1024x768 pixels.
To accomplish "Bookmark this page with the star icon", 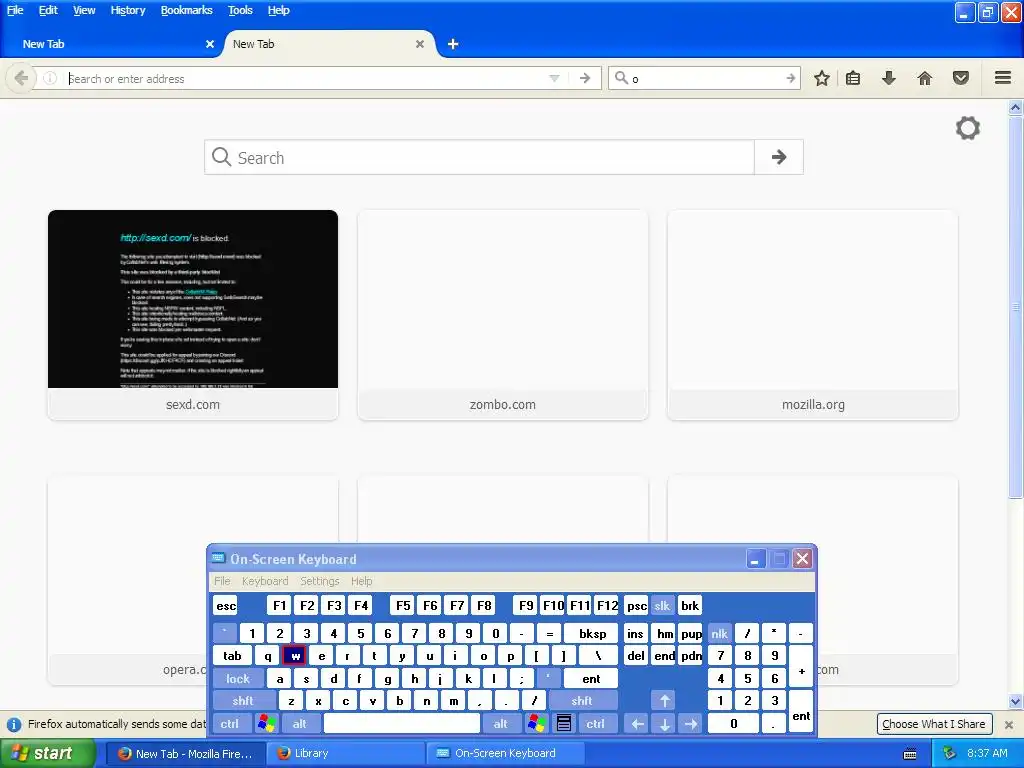I will [822, 78].
